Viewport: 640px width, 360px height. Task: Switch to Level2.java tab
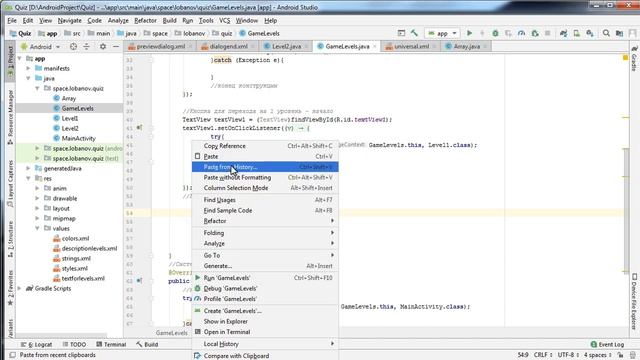pos(286,47)
